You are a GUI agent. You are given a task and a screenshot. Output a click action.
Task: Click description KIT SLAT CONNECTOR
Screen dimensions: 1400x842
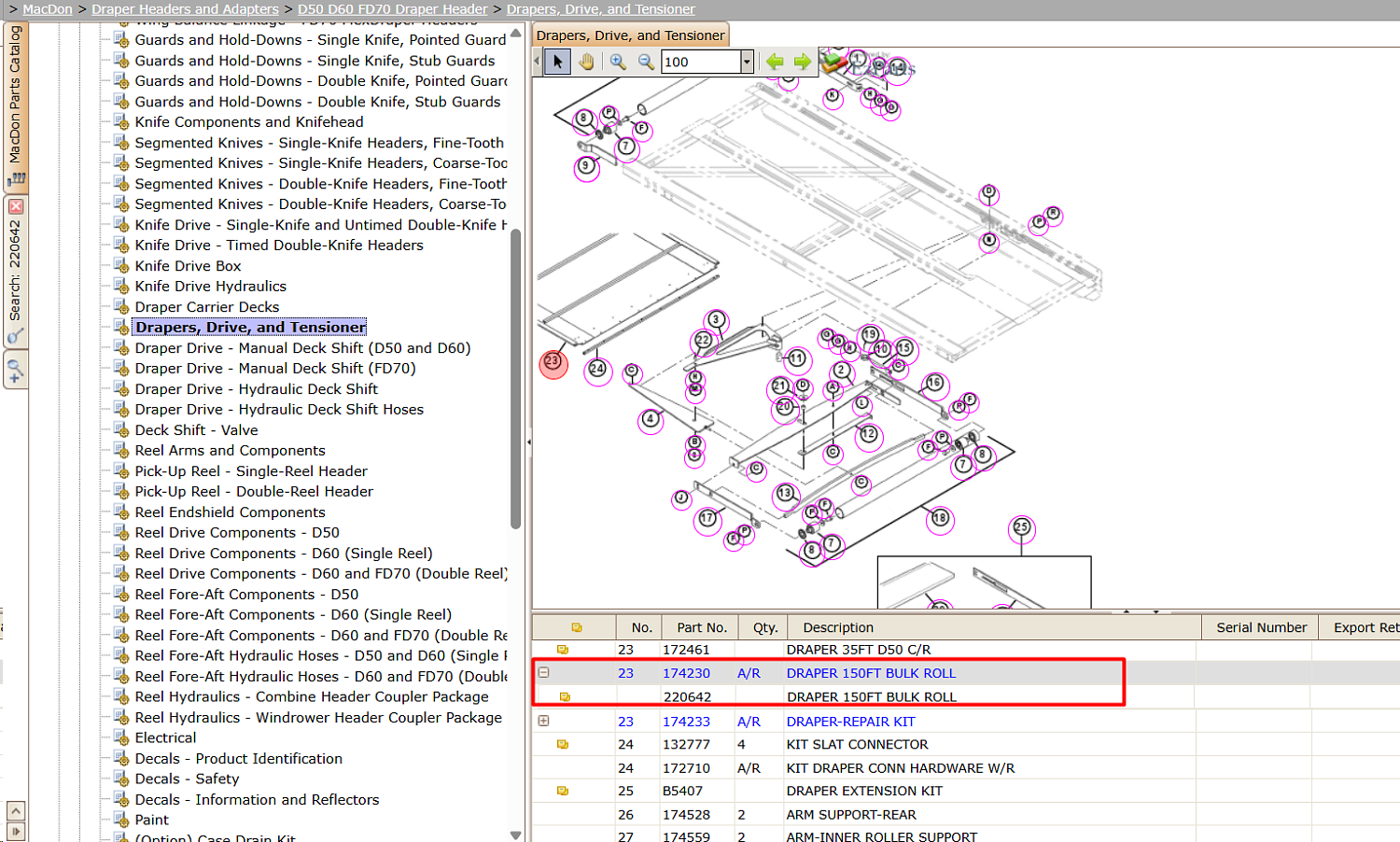857,745
